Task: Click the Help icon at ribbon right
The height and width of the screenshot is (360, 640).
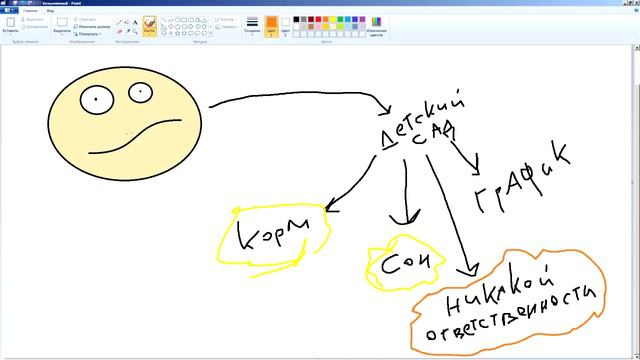Action: point(636,10)
